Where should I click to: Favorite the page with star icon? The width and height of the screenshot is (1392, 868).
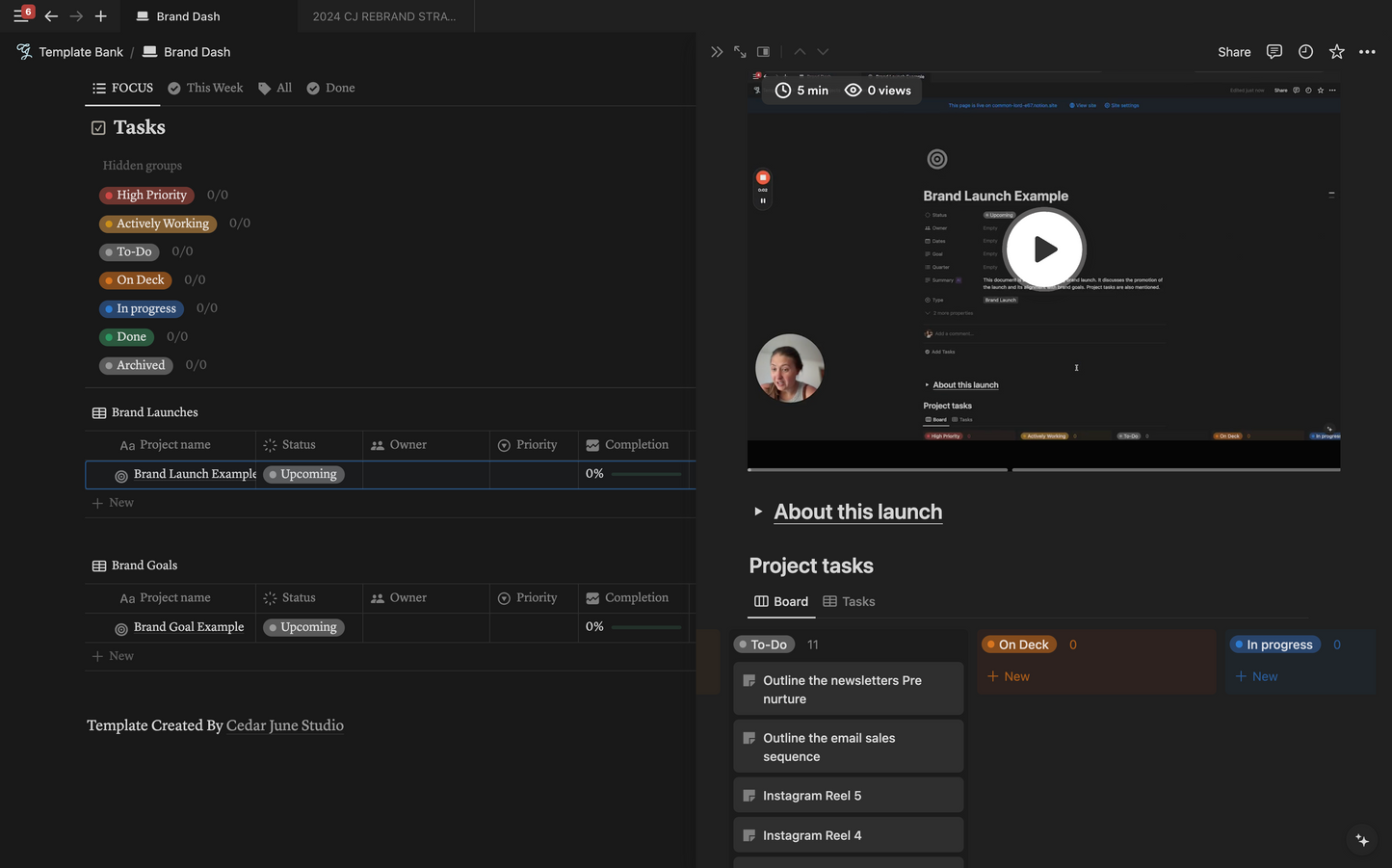pyautogui.click(x=1337, y=52)
